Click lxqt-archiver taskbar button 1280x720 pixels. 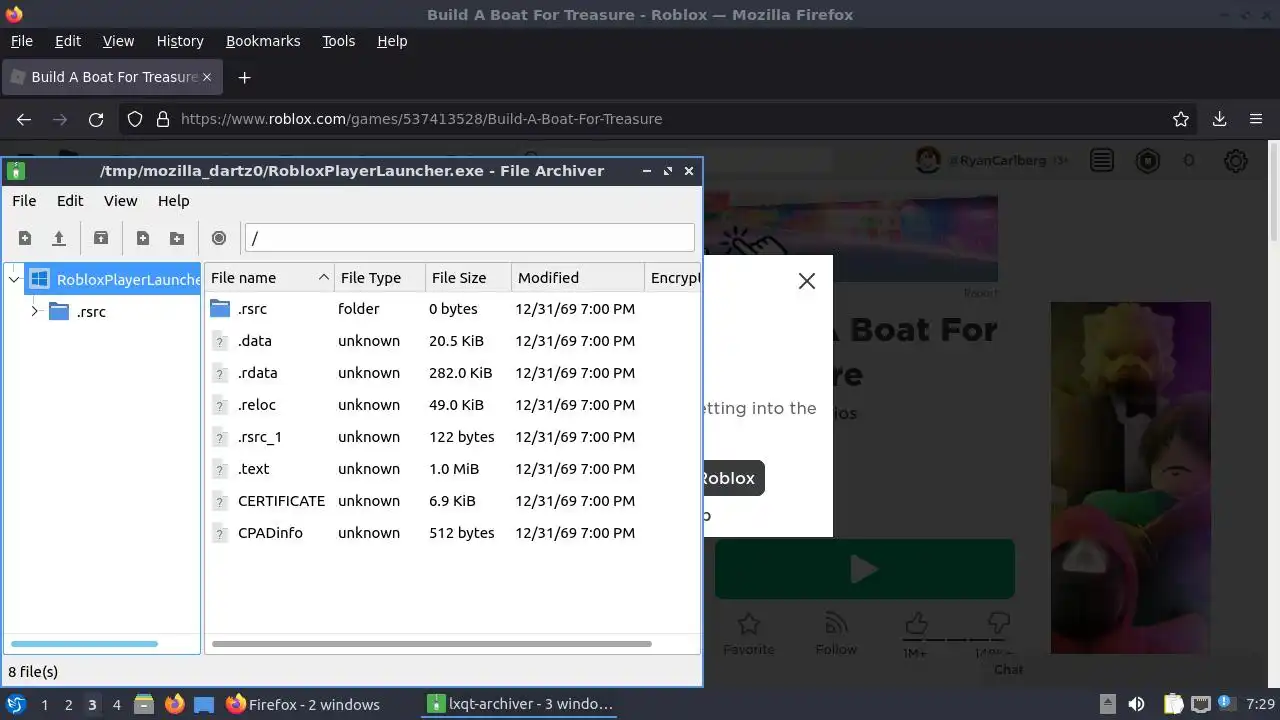tap(520, 704)
